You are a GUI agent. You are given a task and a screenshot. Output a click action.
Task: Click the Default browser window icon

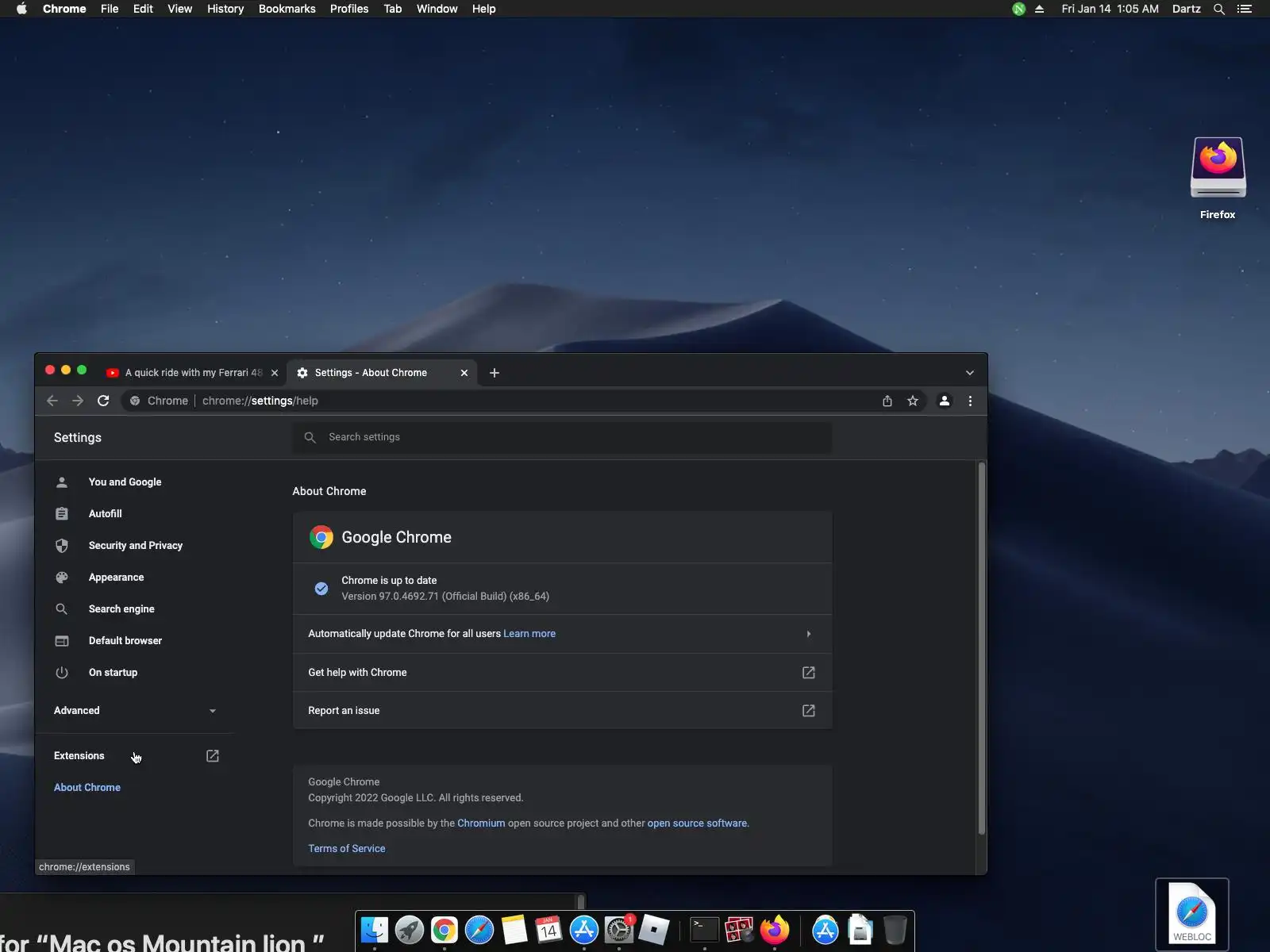tap(62, 641)
